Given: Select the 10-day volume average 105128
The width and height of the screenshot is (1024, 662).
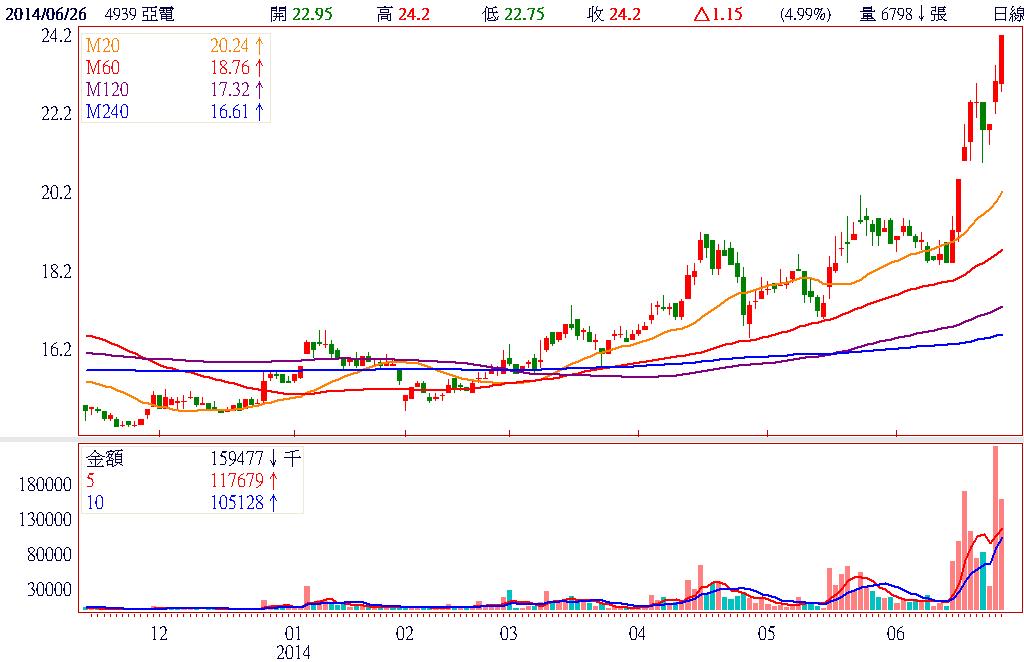Looking at the screenshot, I should [x=238, y=502].
